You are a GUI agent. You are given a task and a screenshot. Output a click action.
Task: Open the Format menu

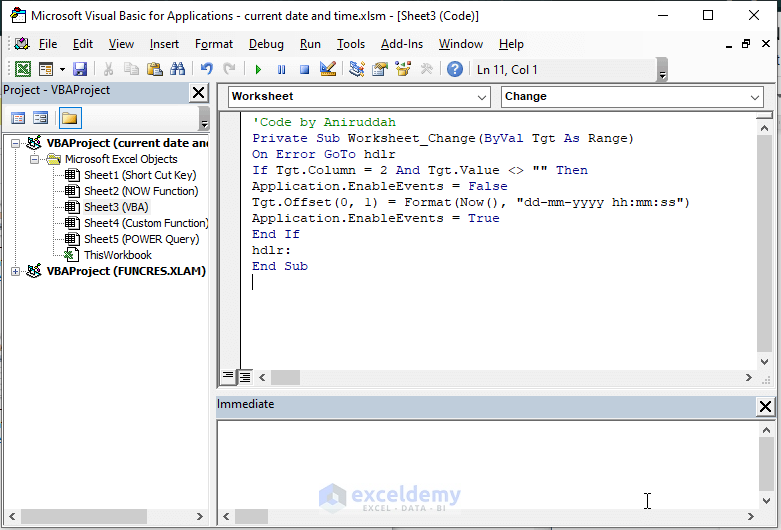coord(214,44)
